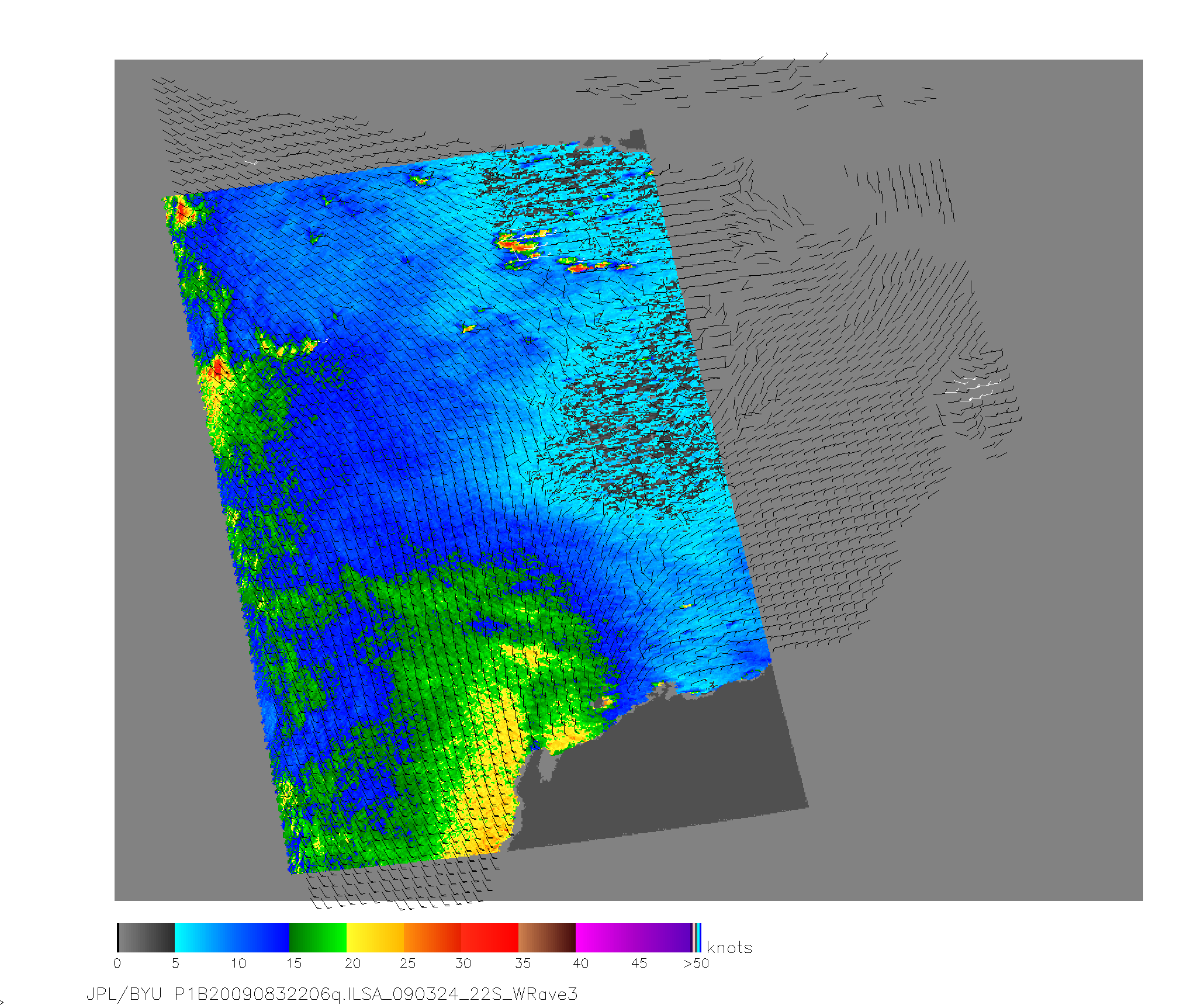Click the '15' scale label

coord(294,963)
